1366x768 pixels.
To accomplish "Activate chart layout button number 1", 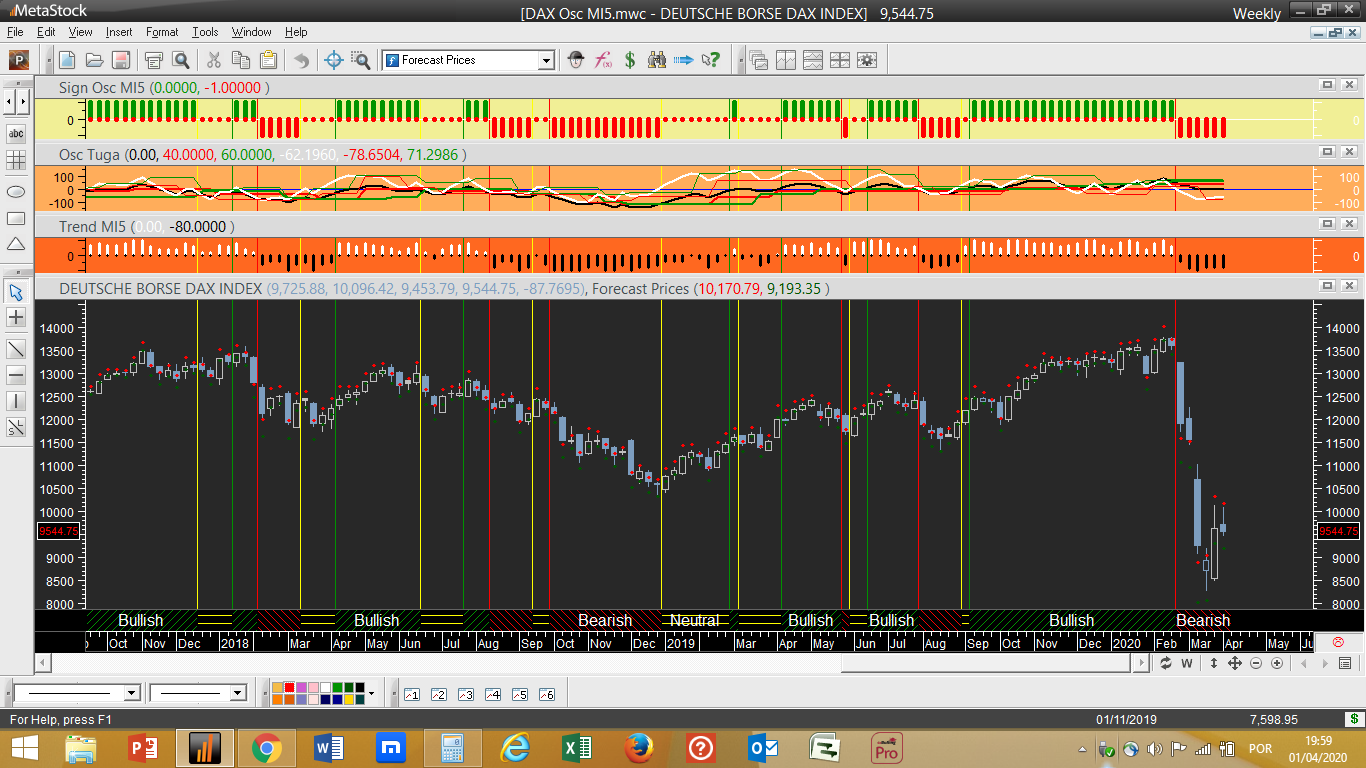I will coord(411,694).
